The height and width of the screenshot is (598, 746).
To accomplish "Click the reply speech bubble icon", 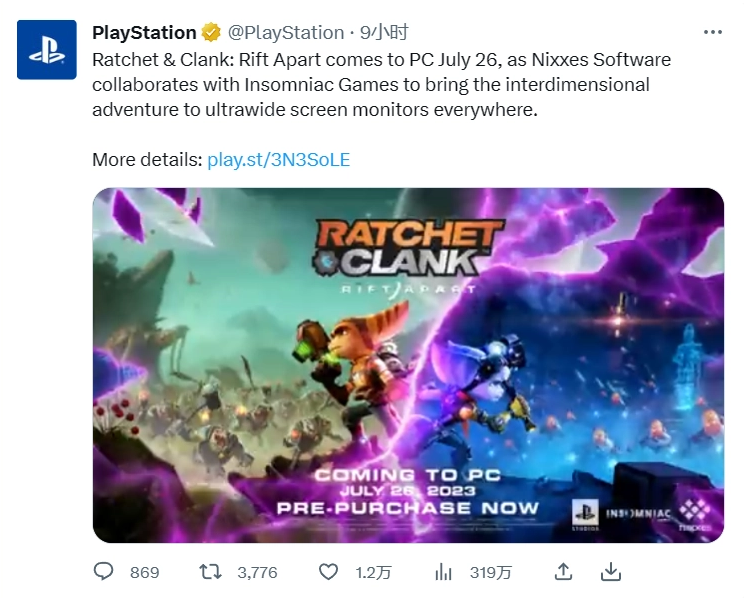I will coord(104,572).
